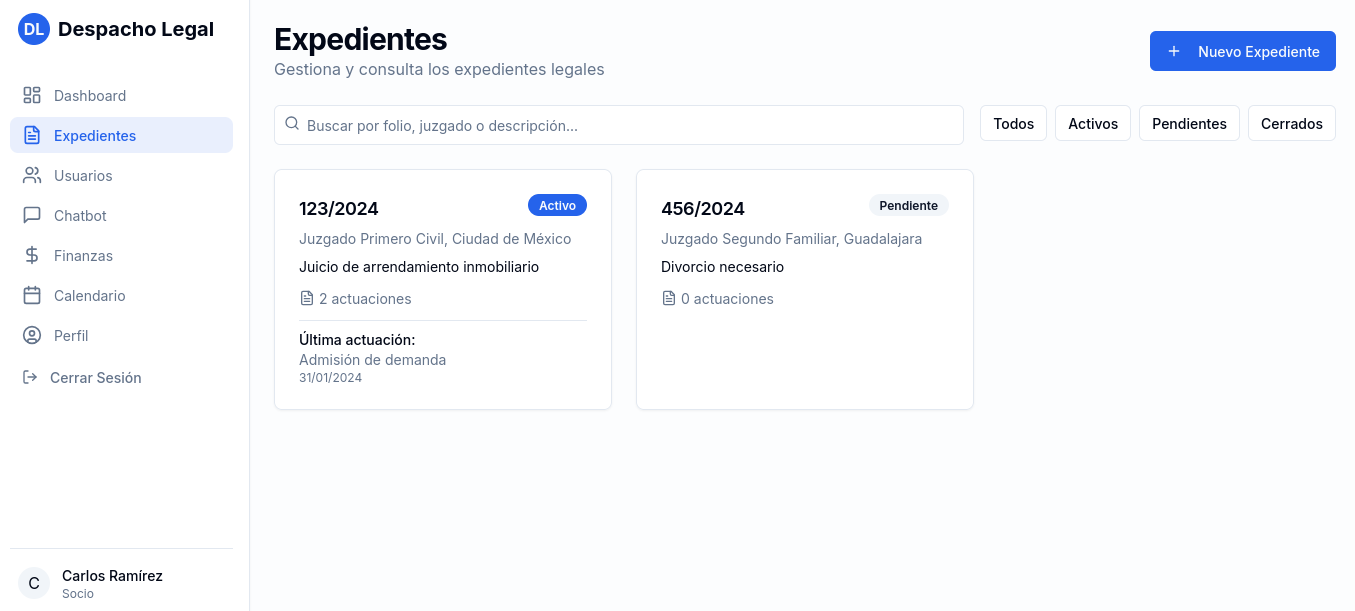Click the Última actuación label

[x=357, y=340]
